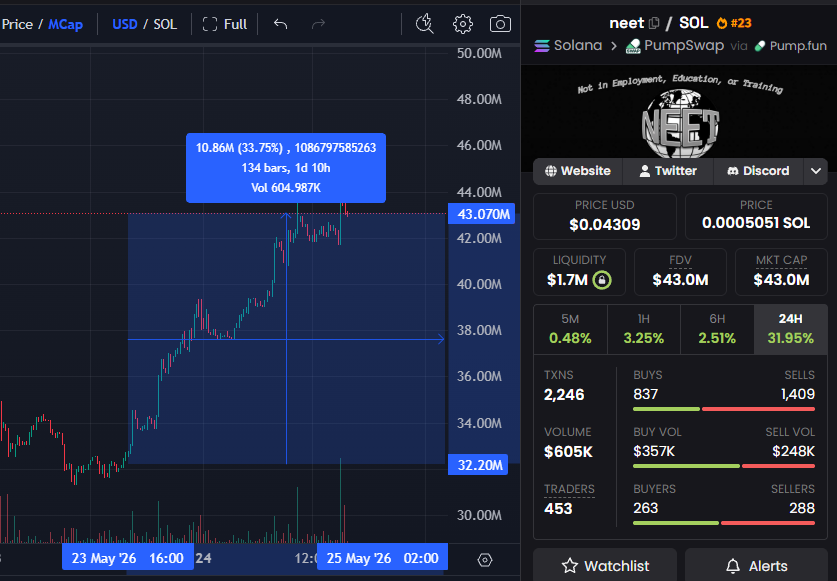The height and width of the screenshot is (581, 837).
Task: Add neet to Watchlist
Action: pyautogui.click(x=605, y=566)
